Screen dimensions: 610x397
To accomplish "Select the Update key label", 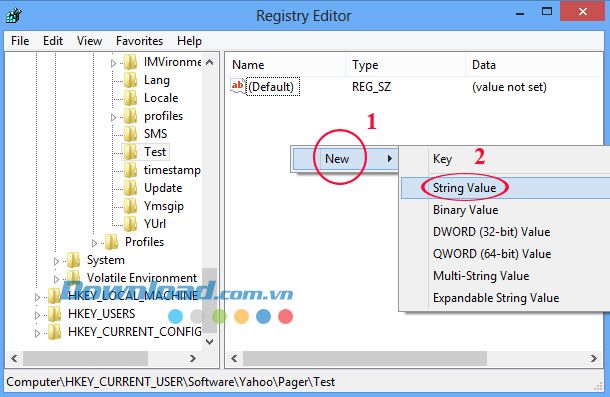I will coord(163,188).
